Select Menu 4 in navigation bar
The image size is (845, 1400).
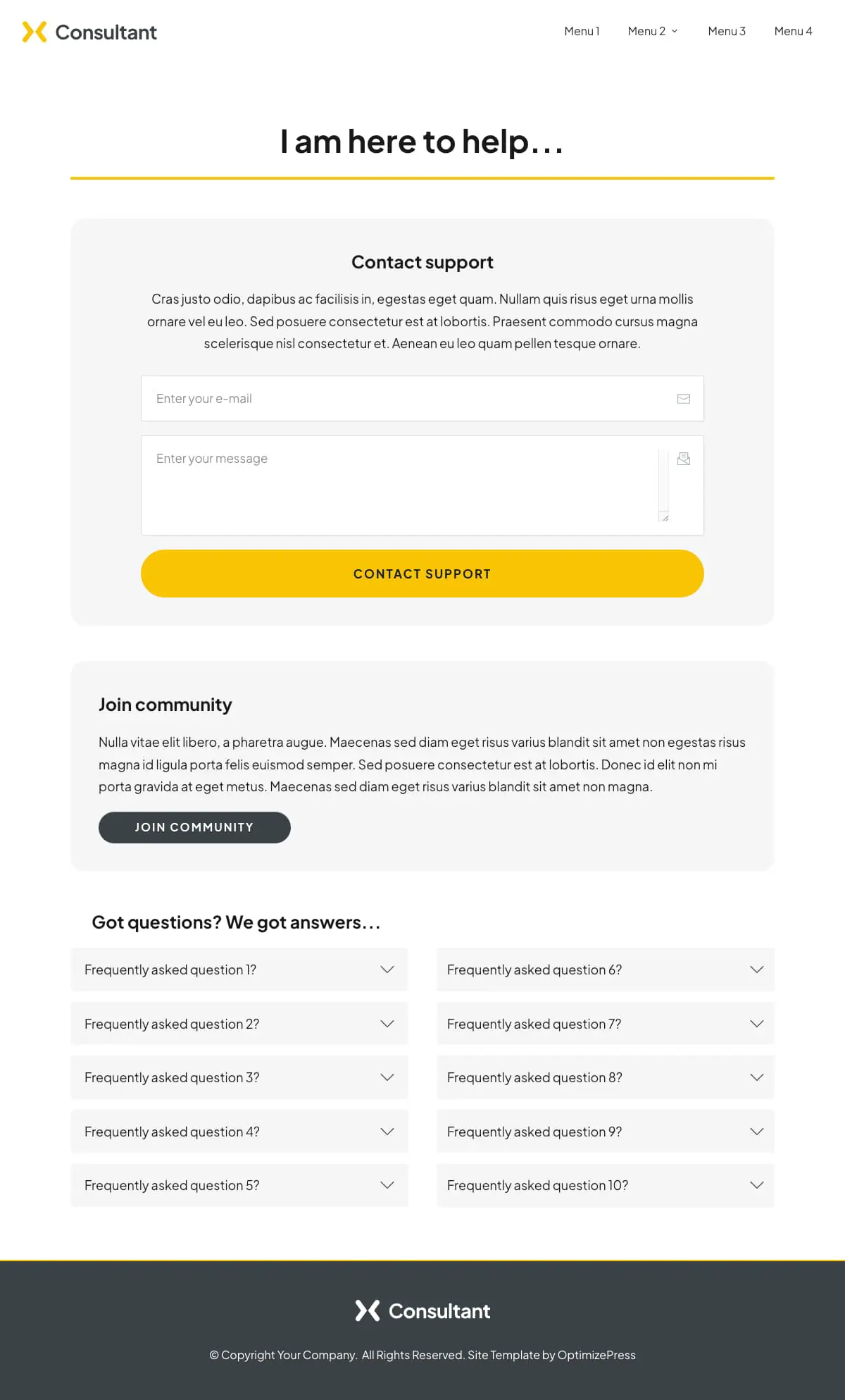tap(793, 31)
